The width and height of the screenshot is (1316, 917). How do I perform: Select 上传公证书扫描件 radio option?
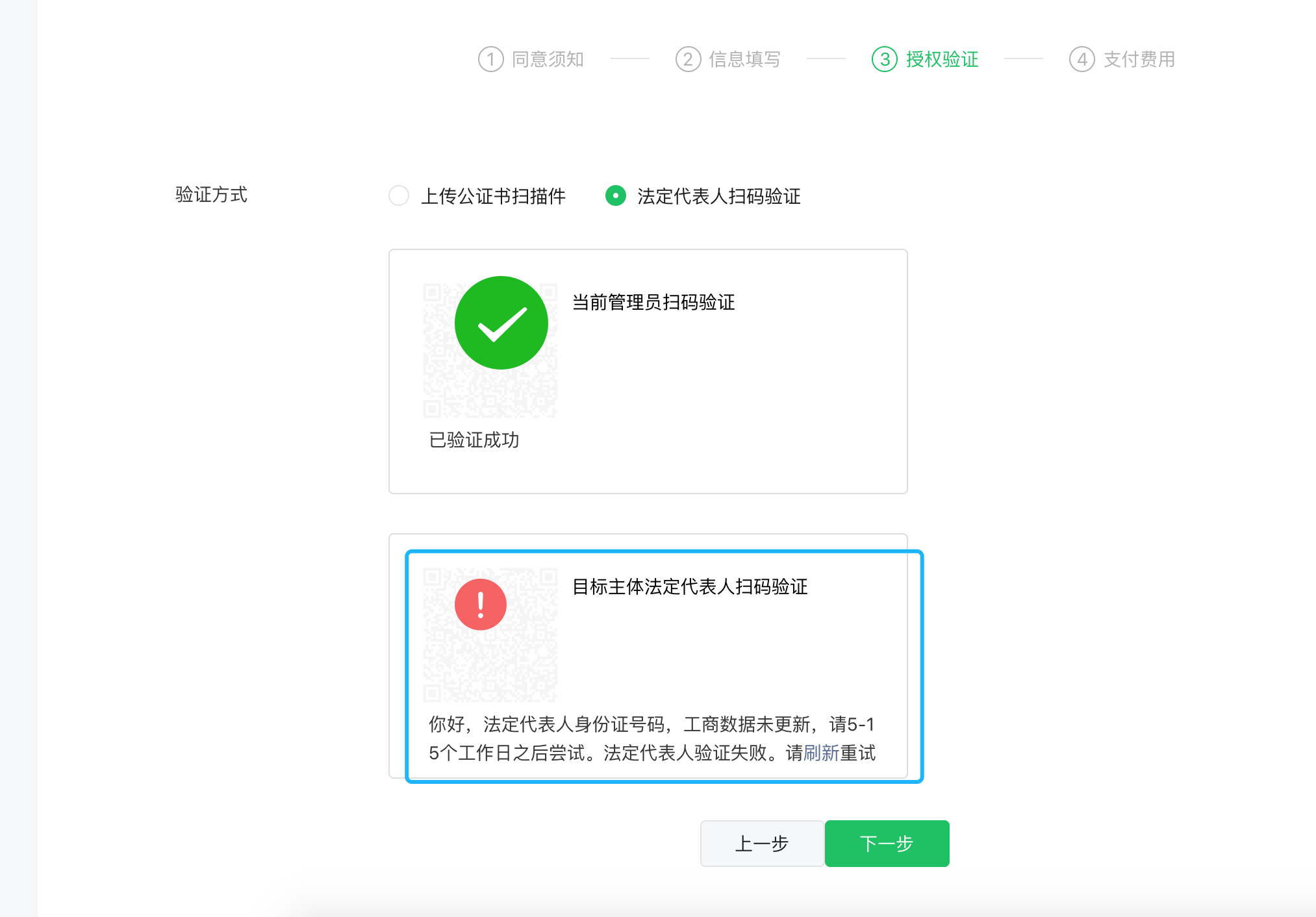[x=399, y=195]
